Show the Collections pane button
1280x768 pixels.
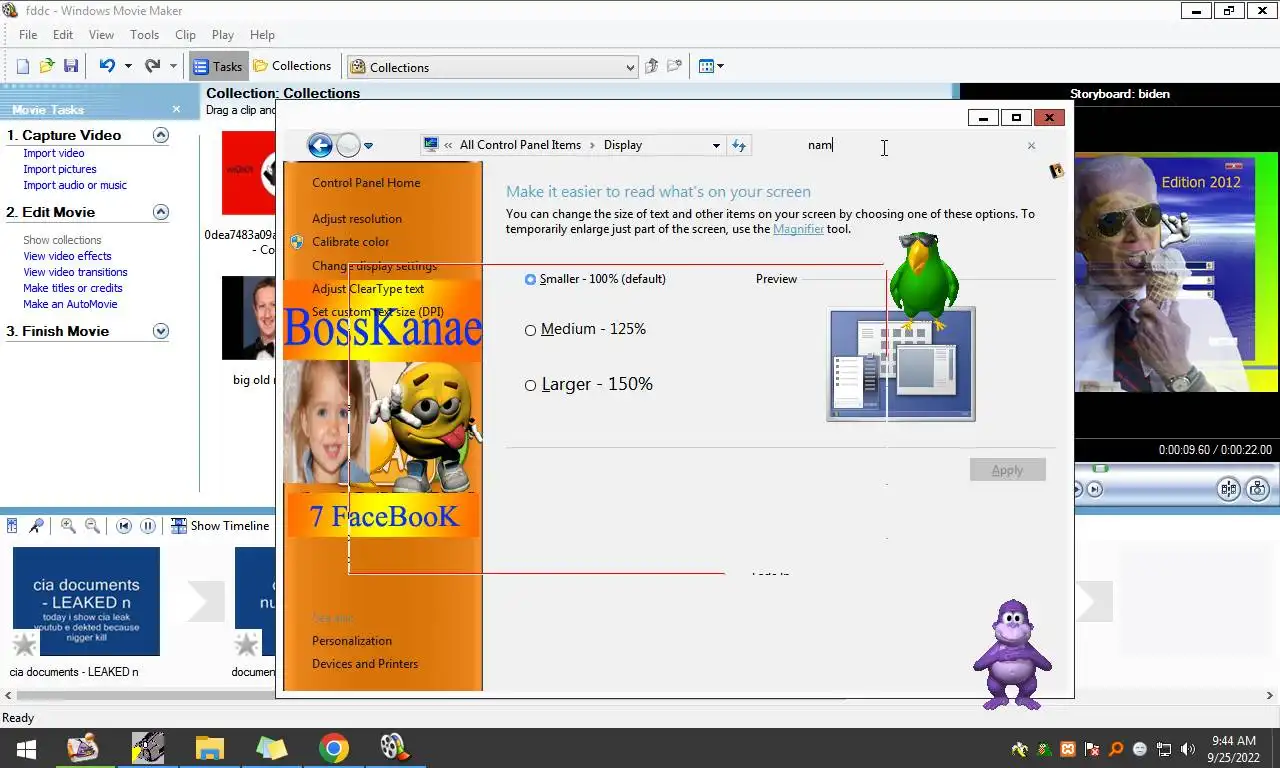(292, 66)
